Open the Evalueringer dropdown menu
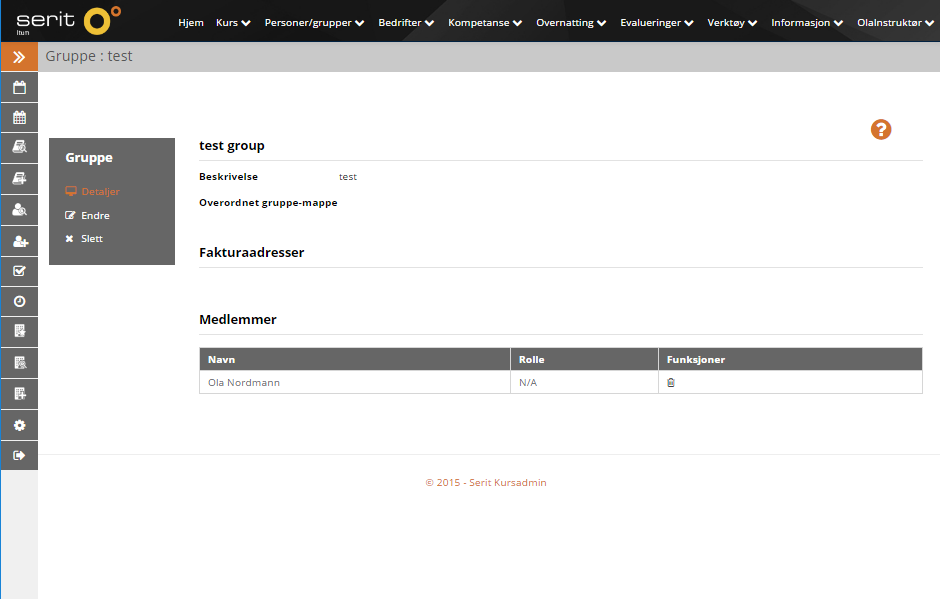 pyautogui.click(x=656, y=23)
